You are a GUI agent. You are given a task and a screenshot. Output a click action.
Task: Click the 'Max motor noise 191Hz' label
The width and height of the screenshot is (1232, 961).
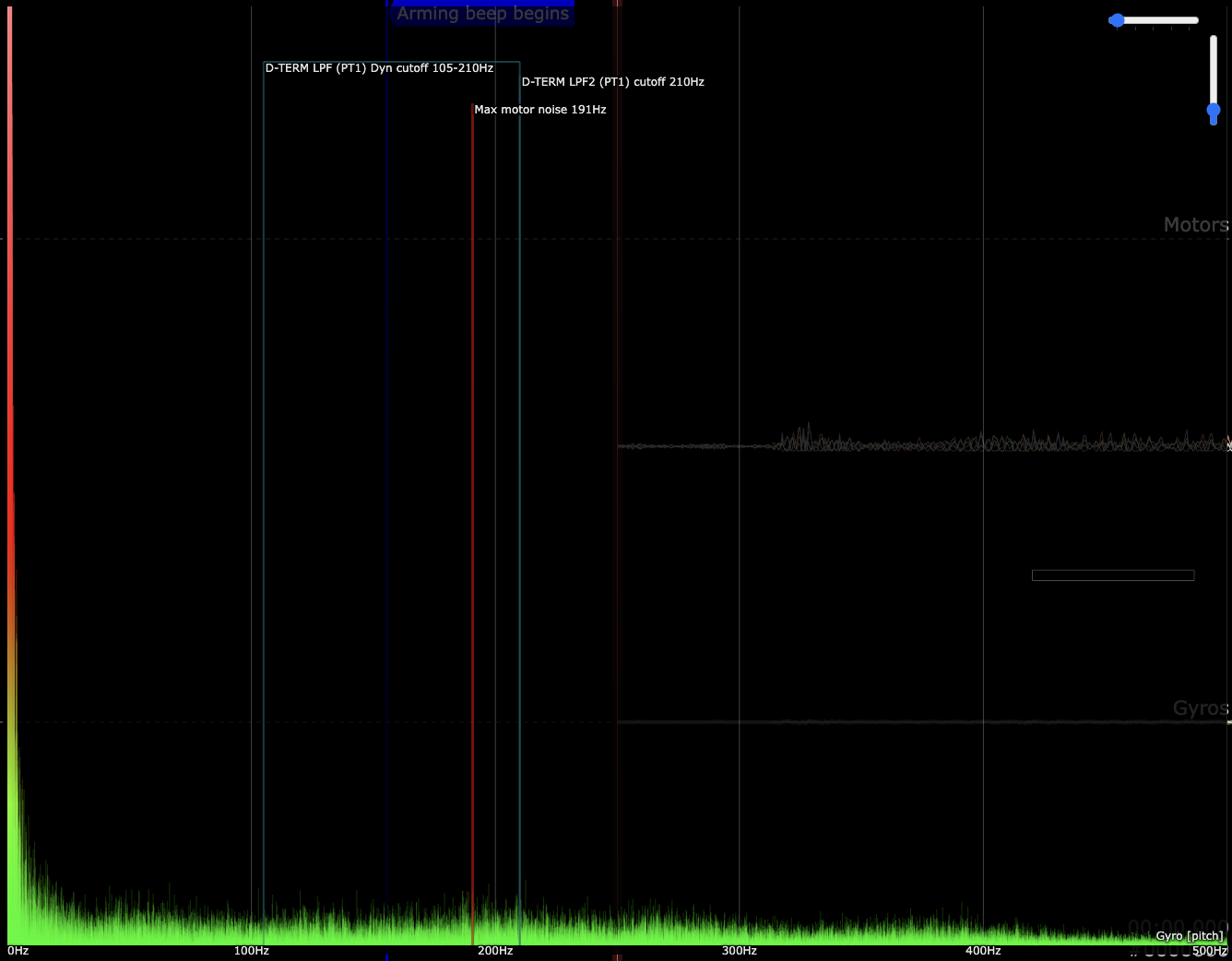[539, 110]
